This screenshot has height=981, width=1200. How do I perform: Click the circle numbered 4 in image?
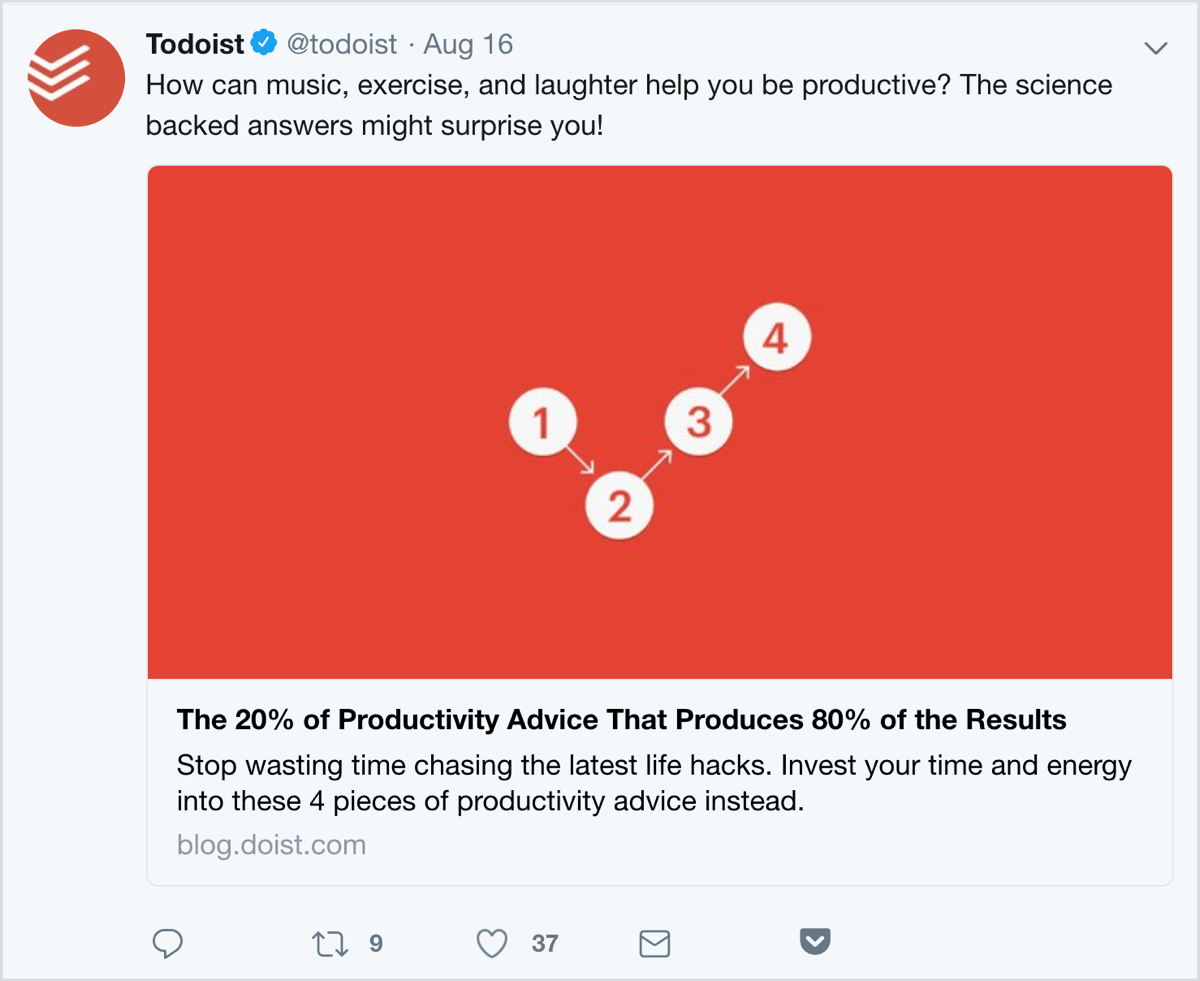click(776, 340)
